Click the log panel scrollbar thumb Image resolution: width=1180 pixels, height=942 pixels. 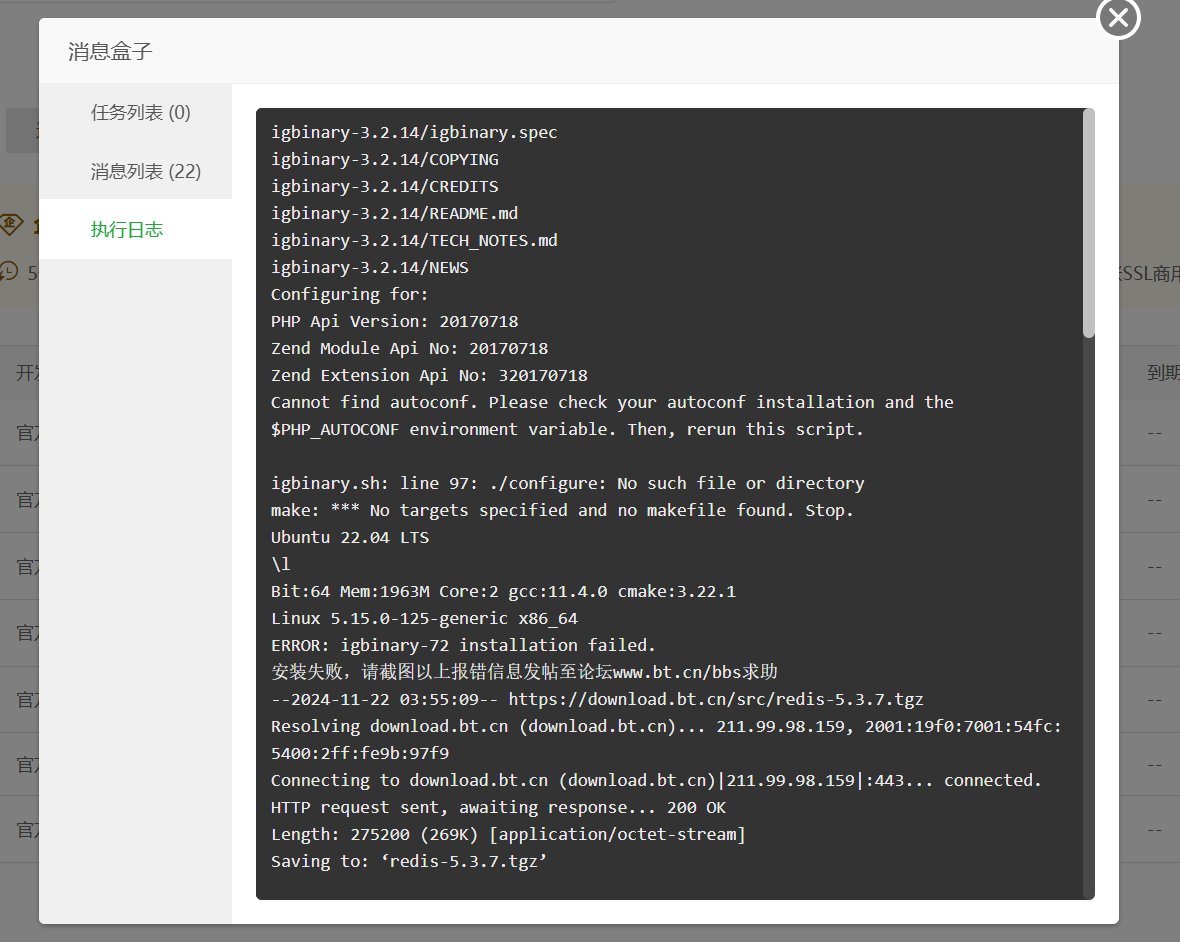pyautogui.click(x=1088, y=223)
